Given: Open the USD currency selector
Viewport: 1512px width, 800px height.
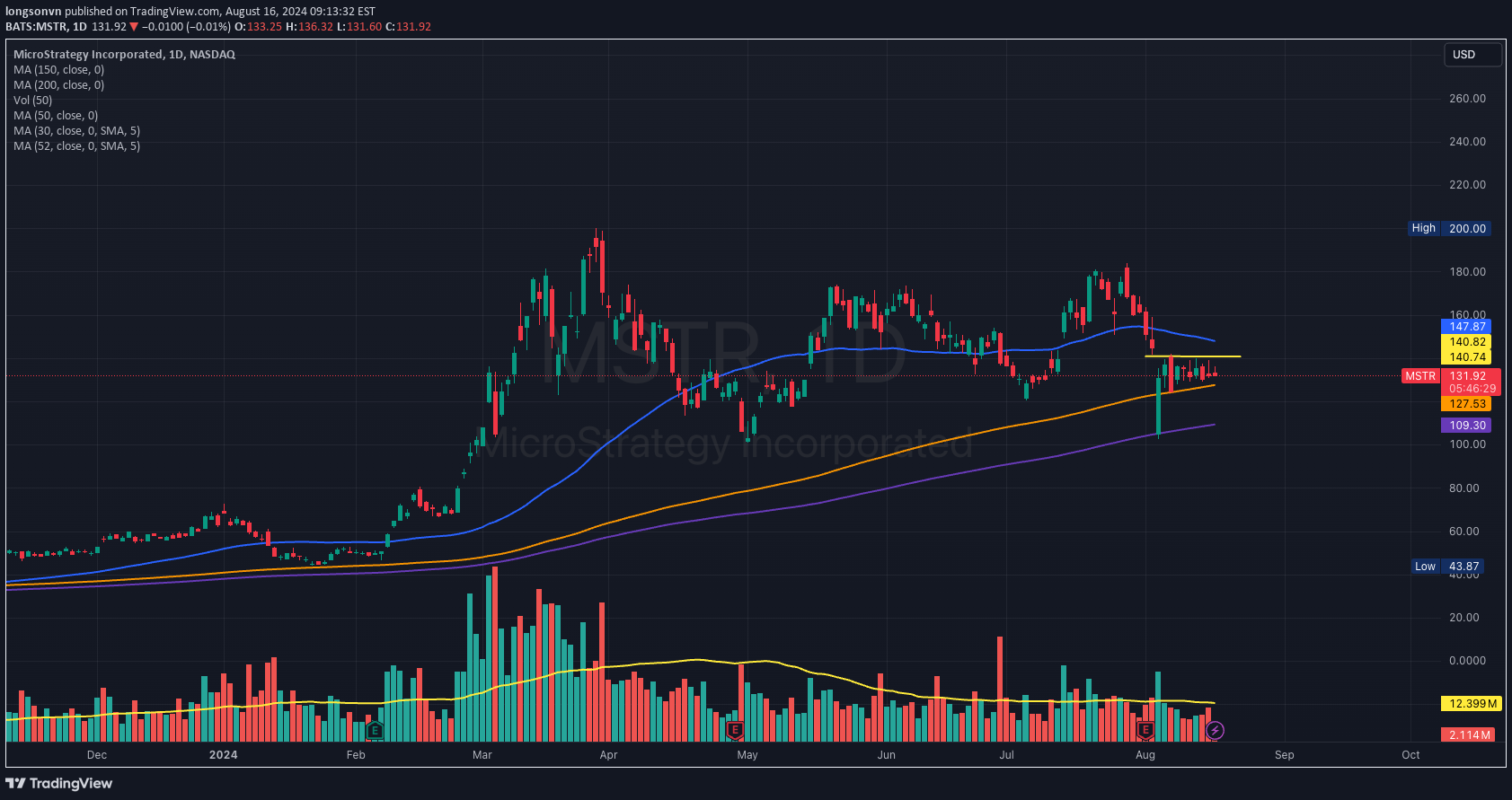Looking at the screenshot, I should click(x=1472, y=55).
